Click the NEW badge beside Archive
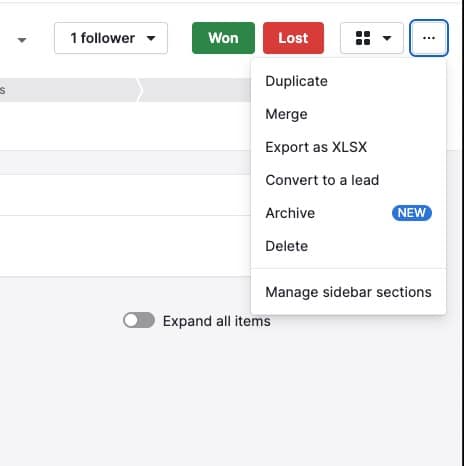464x466 pixels. tap(412, 213)
